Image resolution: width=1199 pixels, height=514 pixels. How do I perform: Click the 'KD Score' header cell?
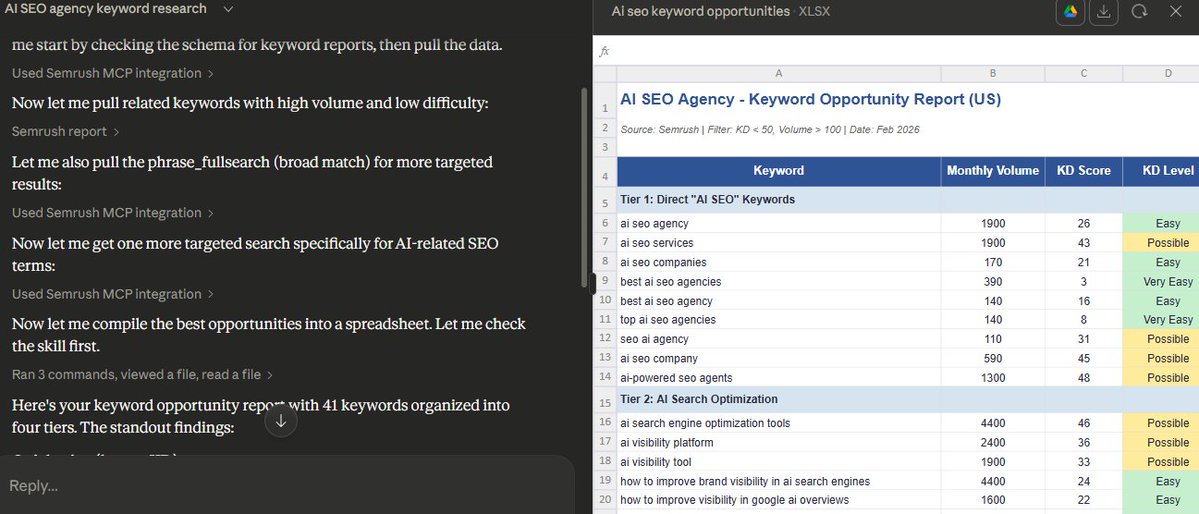click(1084, 171)
